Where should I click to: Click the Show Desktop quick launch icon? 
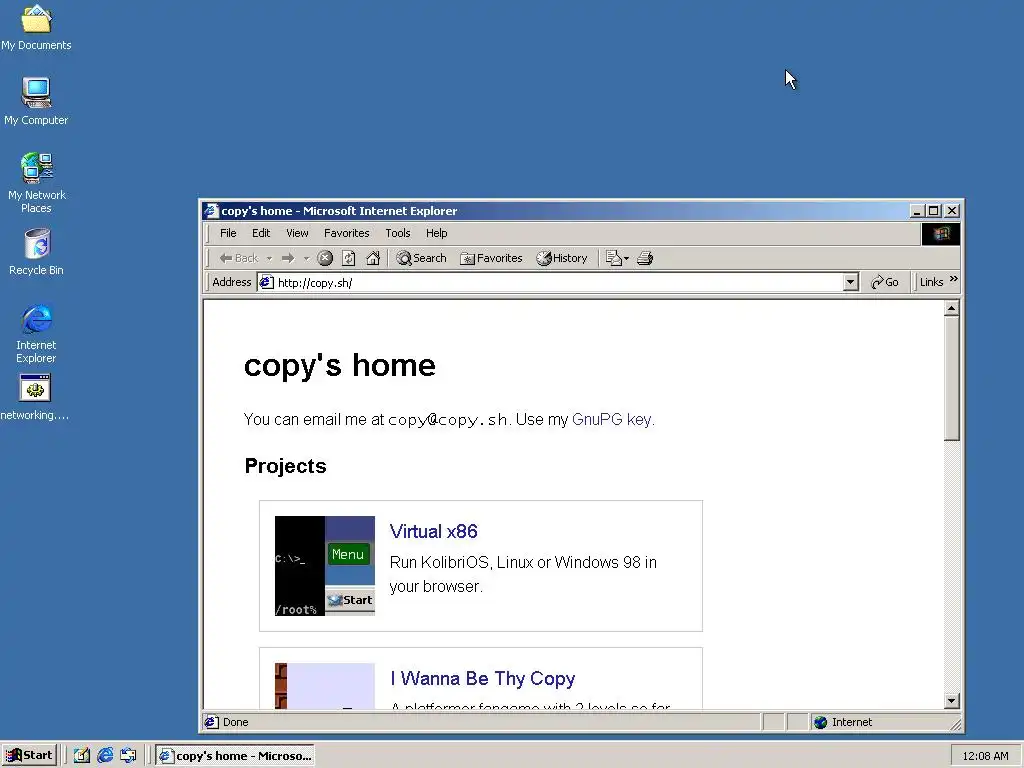tap(82, 756)
